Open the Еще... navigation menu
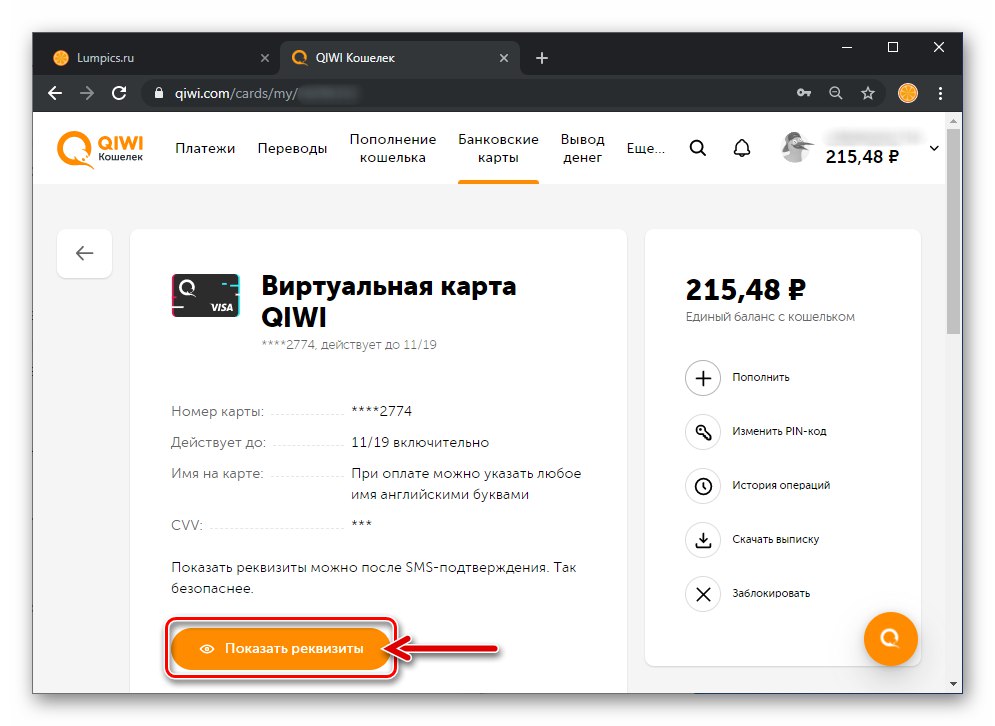The image size is (995, 726). [645, 148]
